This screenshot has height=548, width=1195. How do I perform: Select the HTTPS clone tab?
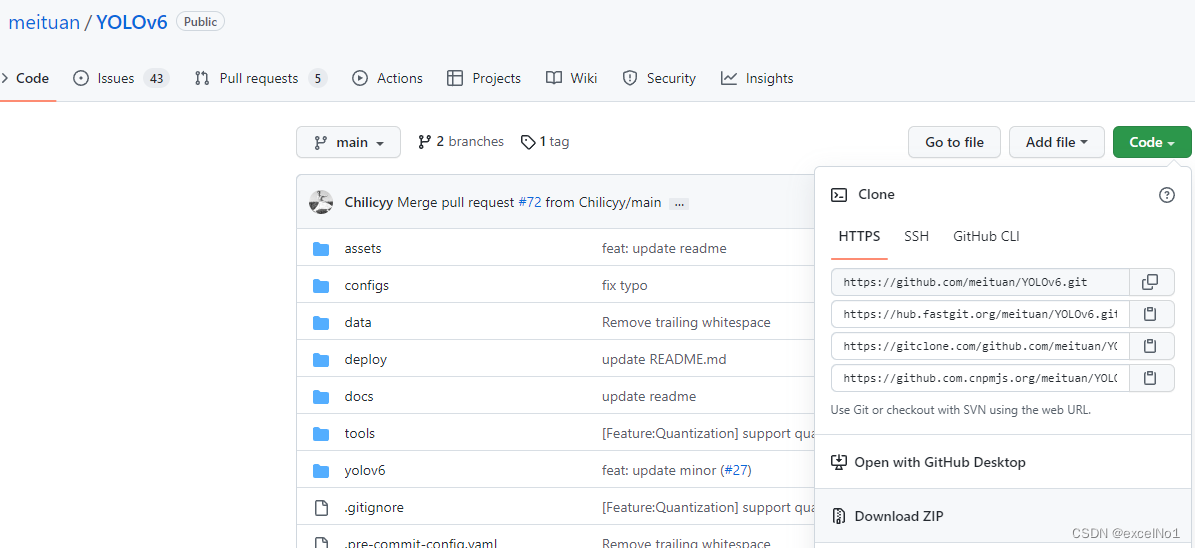tap(859, 236)
